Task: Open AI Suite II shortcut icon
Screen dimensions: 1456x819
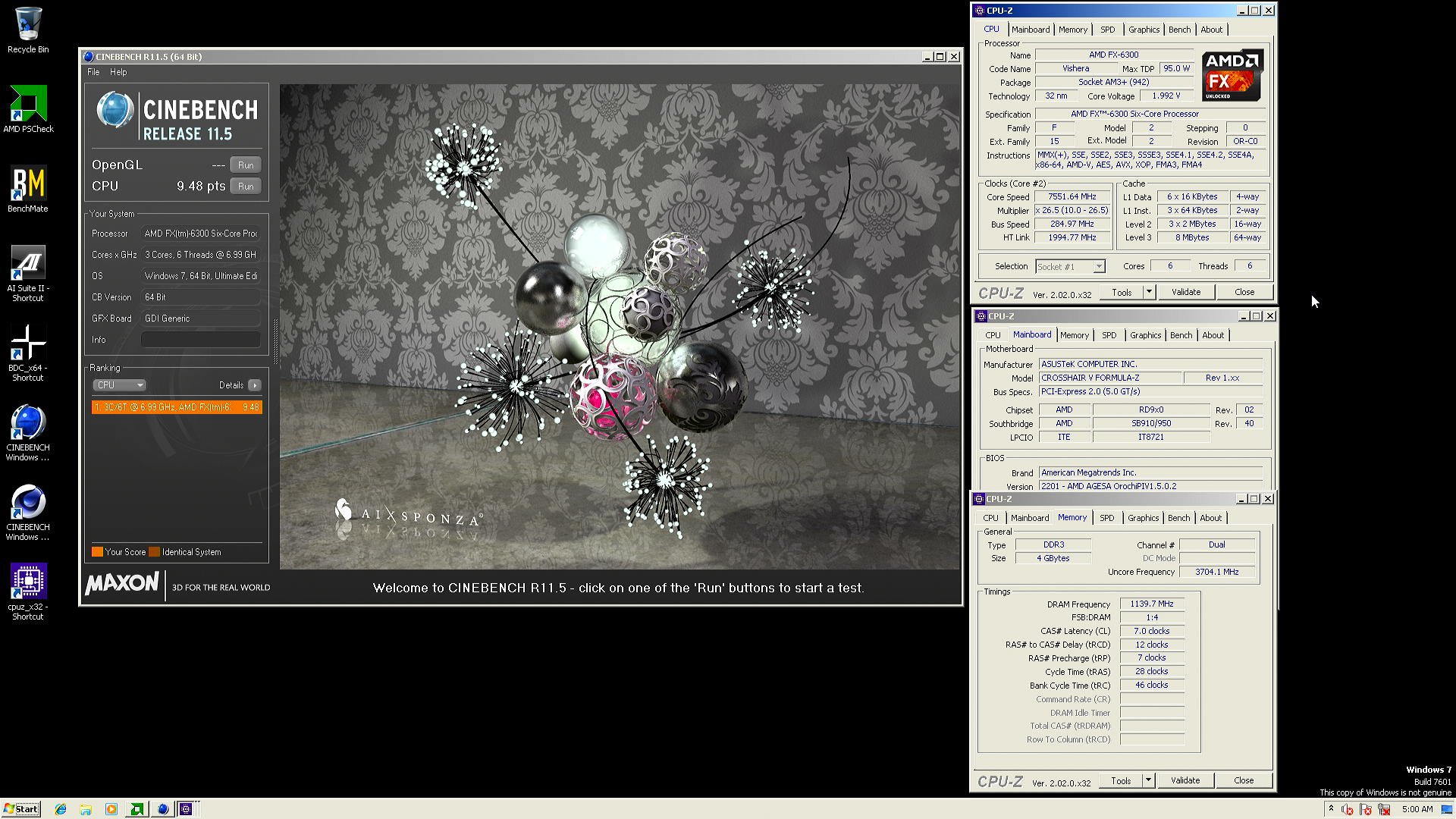Action: [28, 274]
